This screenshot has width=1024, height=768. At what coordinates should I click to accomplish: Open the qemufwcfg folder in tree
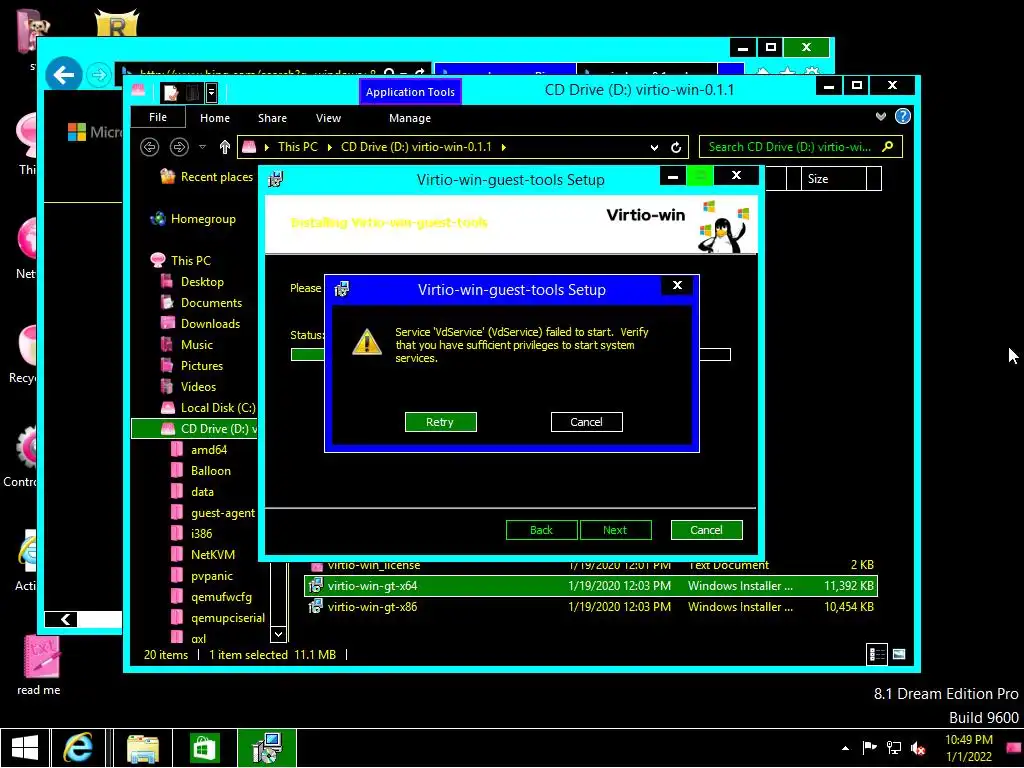(x=211, y=597)
